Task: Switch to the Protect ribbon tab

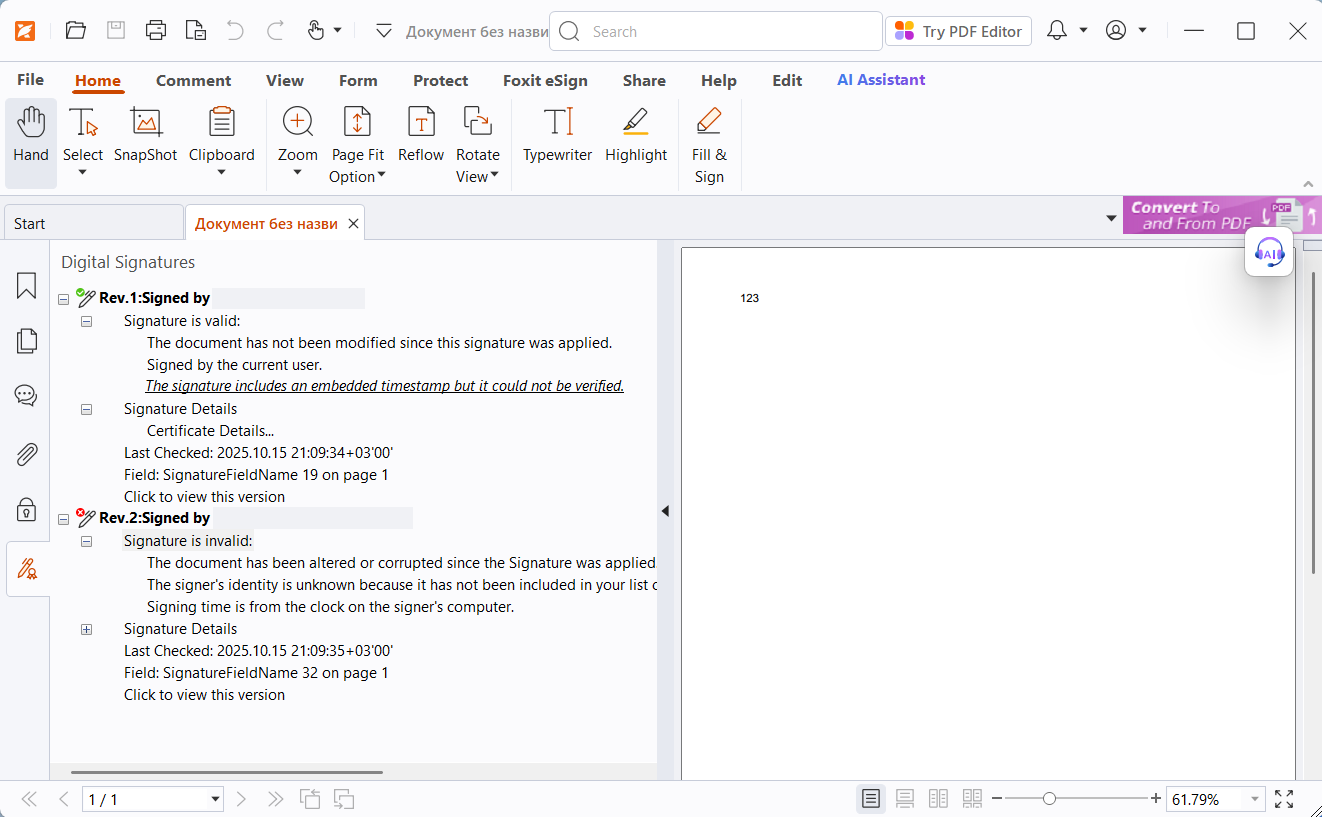Action: [440, 81]
